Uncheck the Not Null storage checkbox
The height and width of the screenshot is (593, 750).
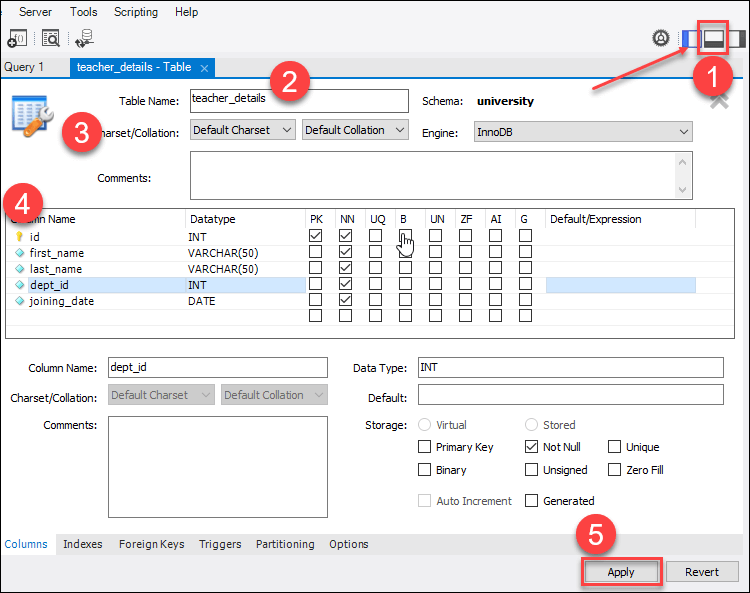click(531, 447)
